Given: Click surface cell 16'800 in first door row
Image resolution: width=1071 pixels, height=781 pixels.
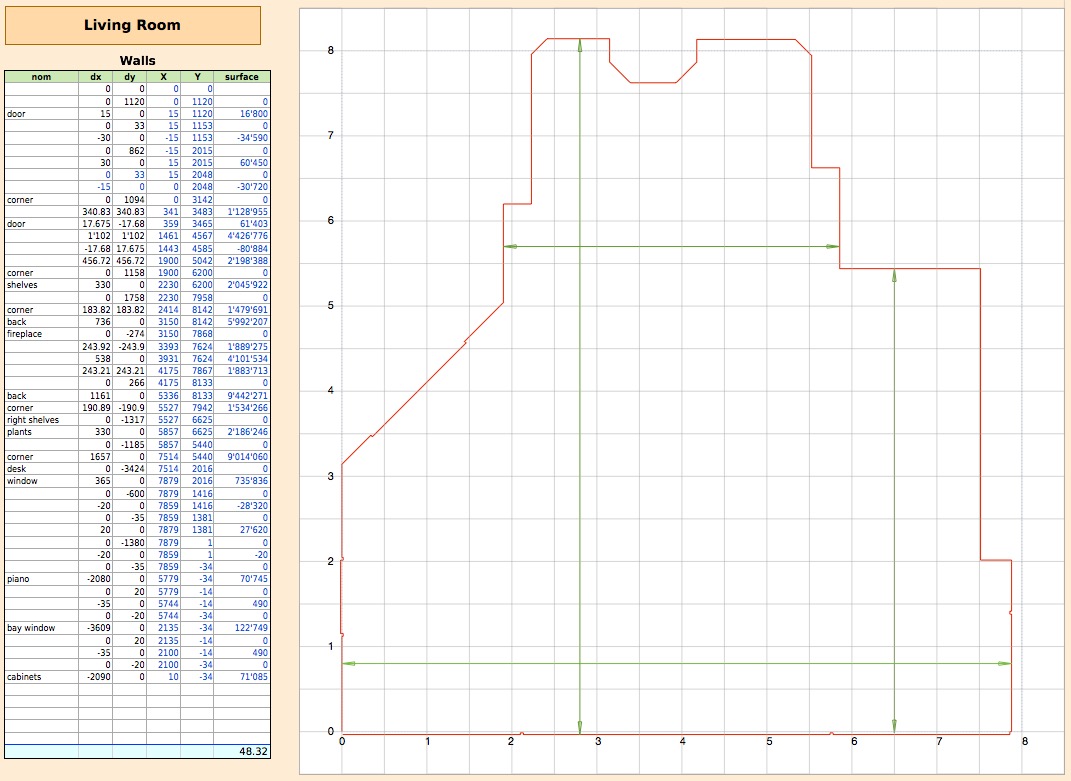Looking at the screenshot, I should point(253,113).
